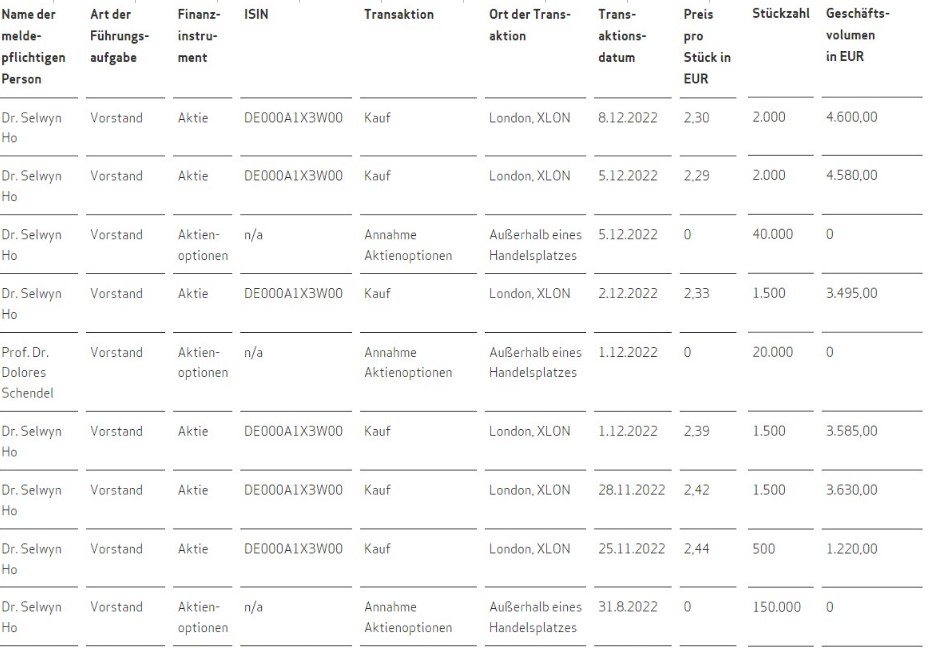Select the Stückzahl column header
The image size is (928, 649).
click(780, 15)
